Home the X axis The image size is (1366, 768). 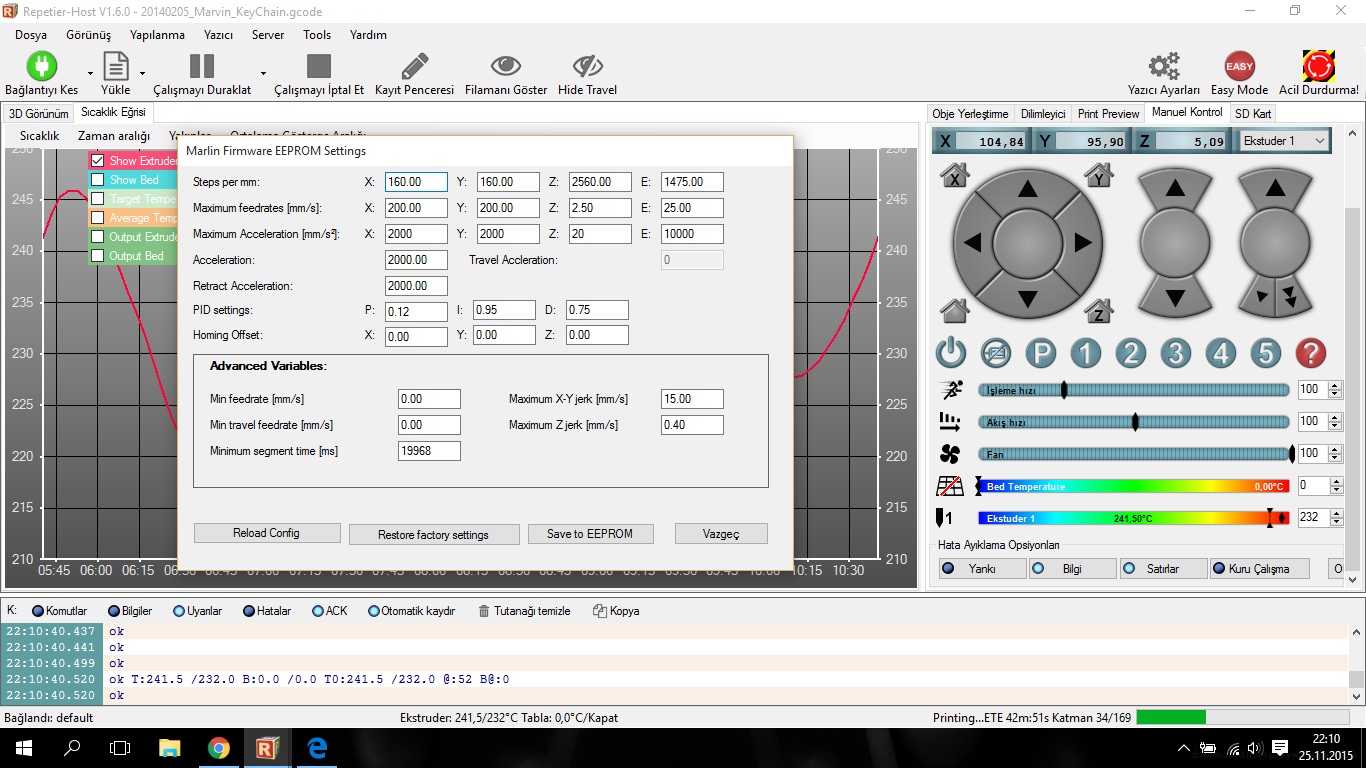[x=955, y=176]
